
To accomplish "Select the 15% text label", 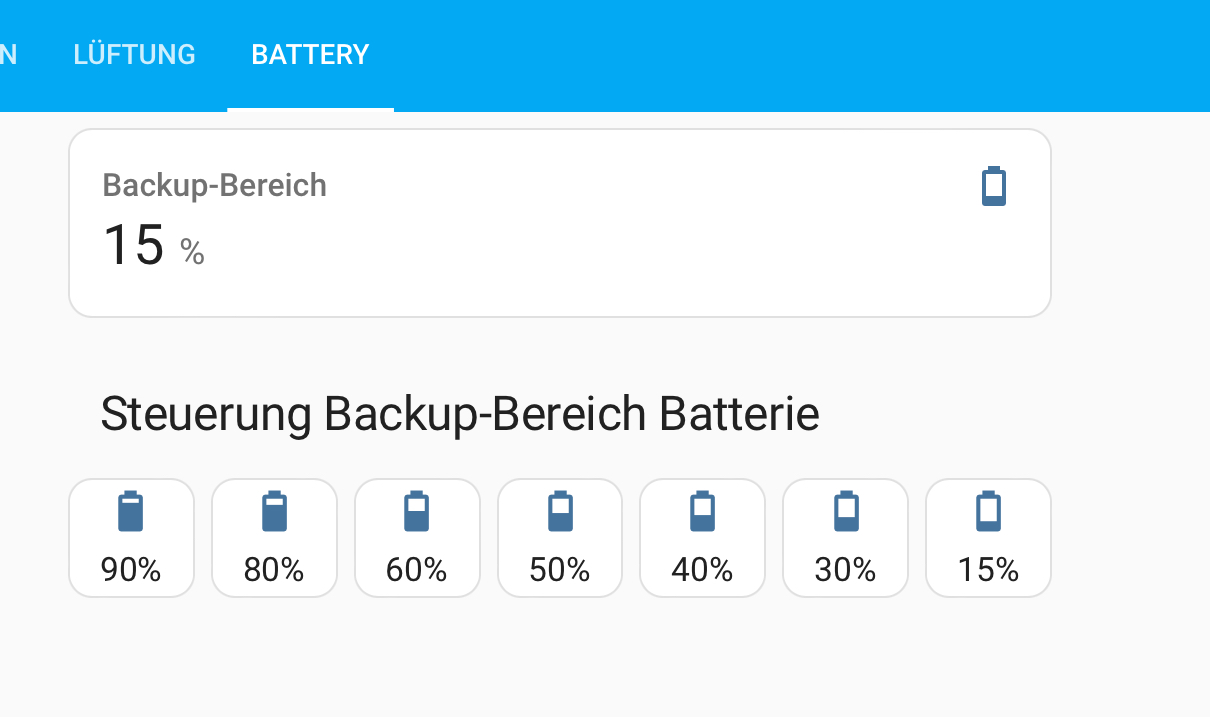I will 988,570.
